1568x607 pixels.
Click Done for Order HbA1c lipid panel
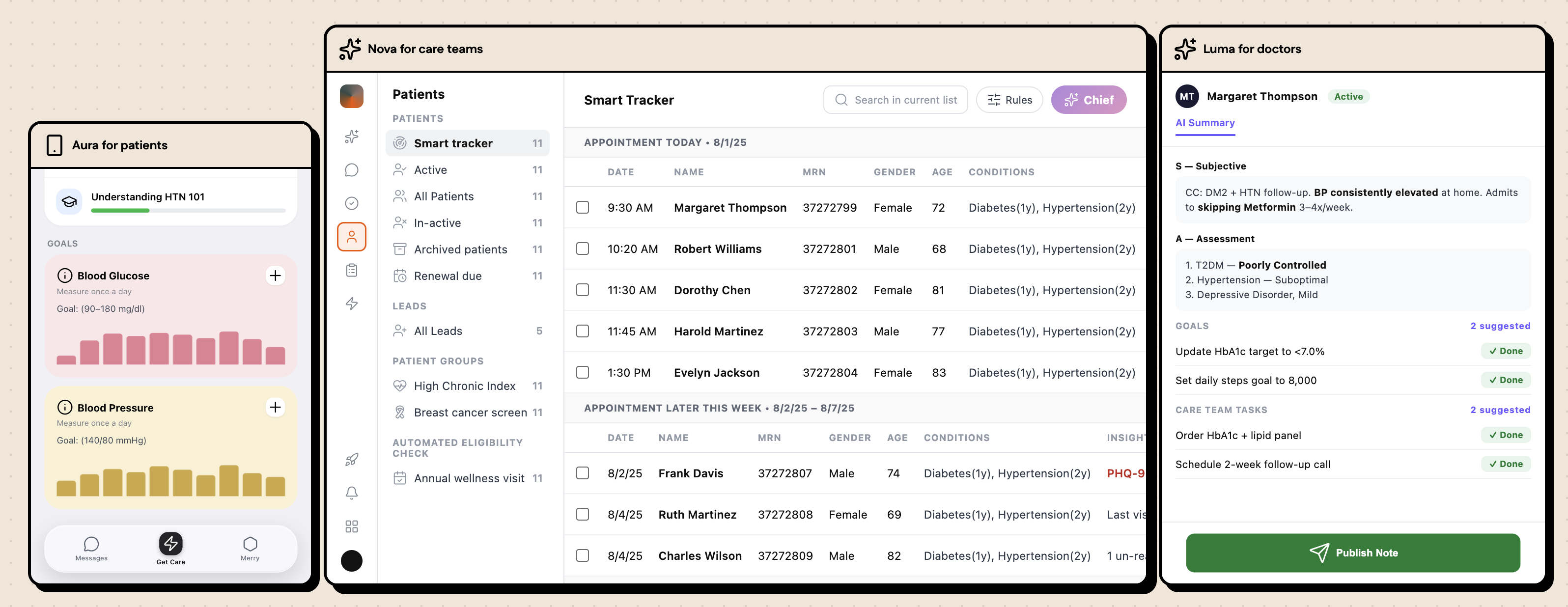(x=1505, y=435)
